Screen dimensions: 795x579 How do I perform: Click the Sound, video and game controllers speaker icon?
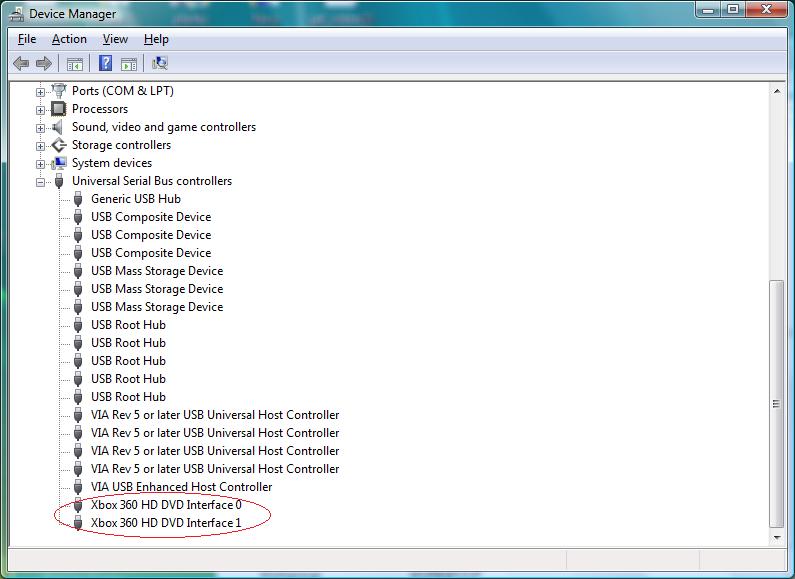pos(59,127)
